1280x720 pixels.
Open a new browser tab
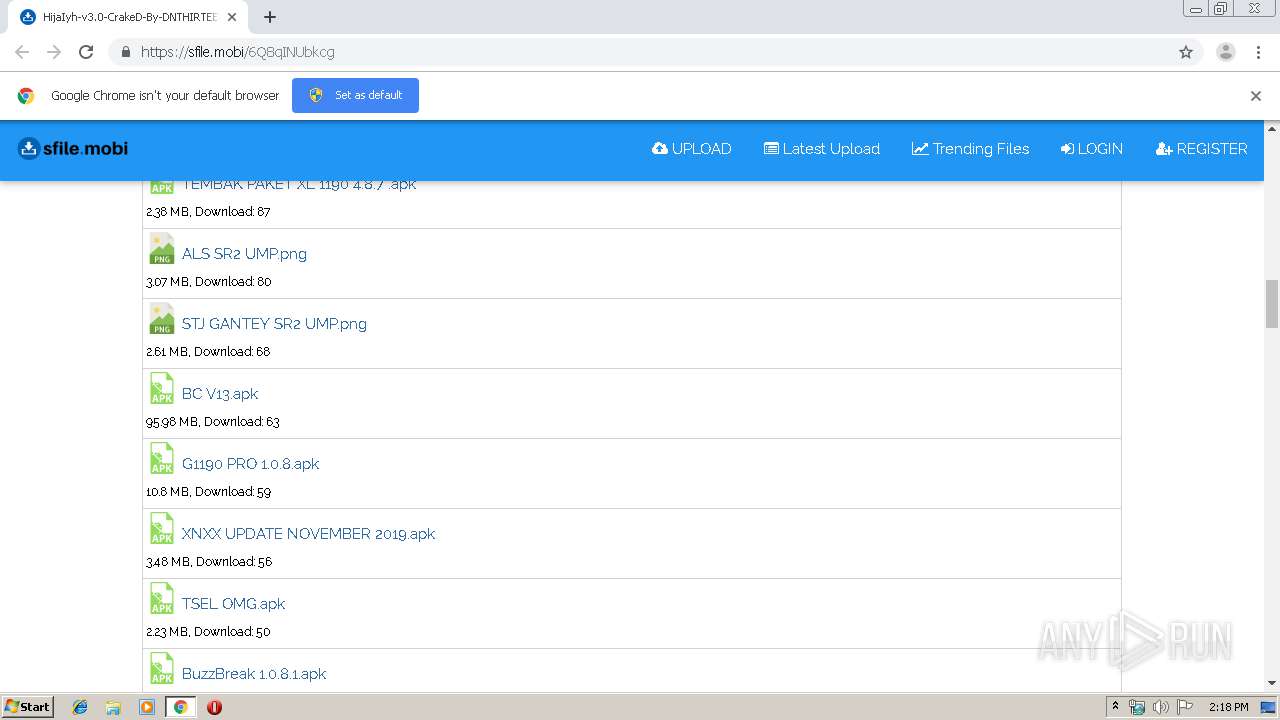click(270, 17)
